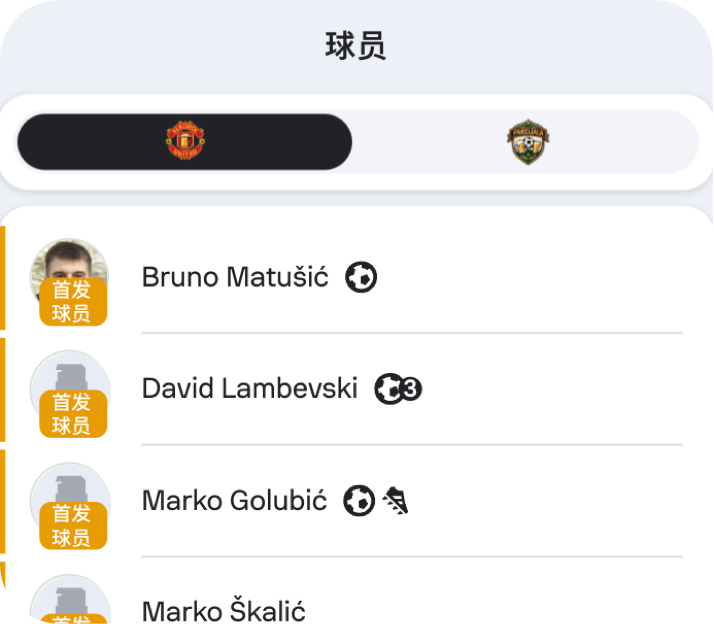Tap the starter badge under Marko Škalić's avatar
This screenshot has height=624, width=714.
72,619
